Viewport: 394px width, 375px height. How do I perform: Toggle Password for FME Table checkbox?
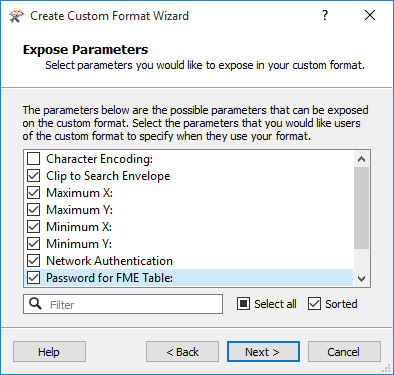34,278
